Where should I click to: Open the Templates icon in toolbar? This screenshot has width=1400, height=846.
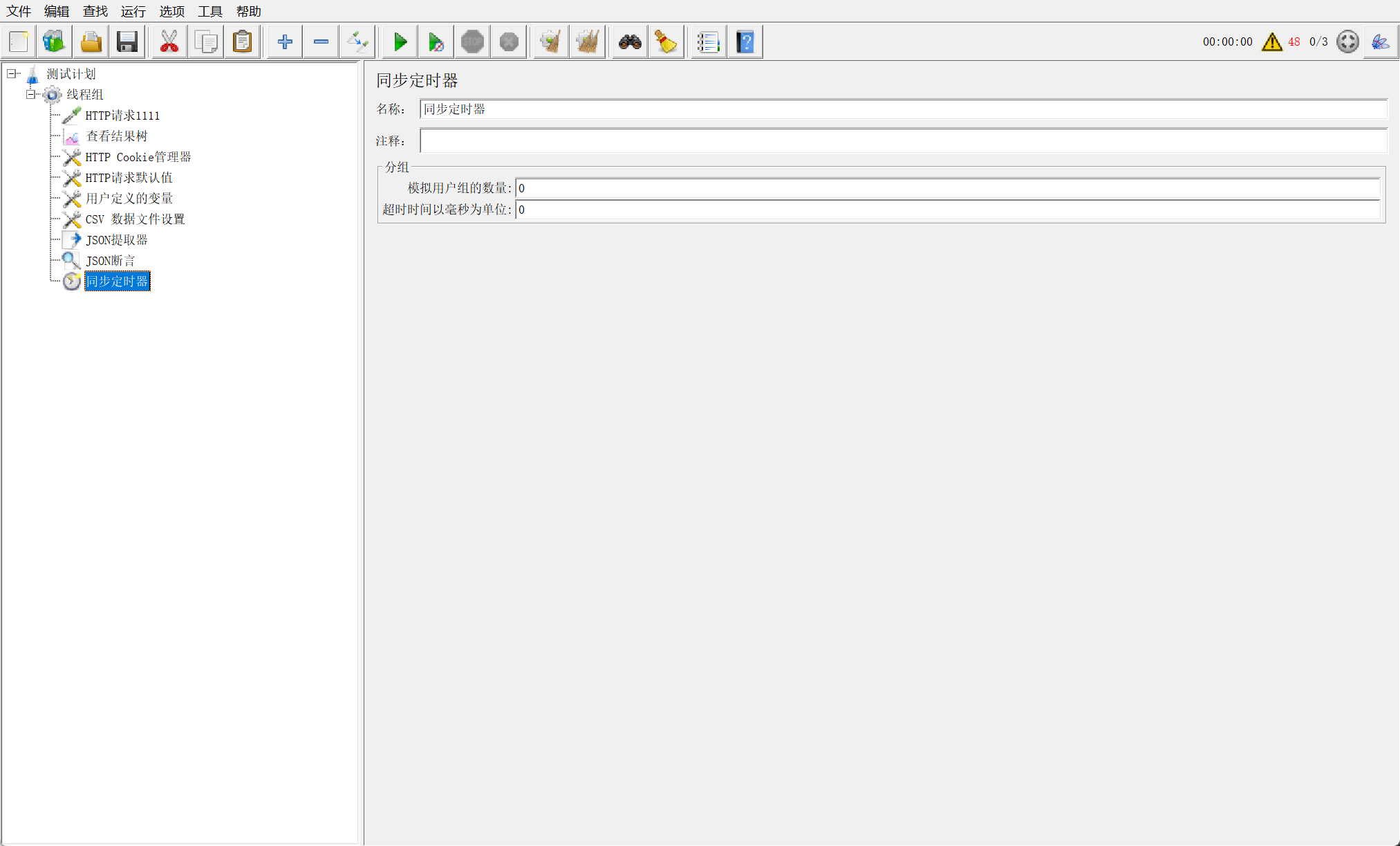point(55,42)
